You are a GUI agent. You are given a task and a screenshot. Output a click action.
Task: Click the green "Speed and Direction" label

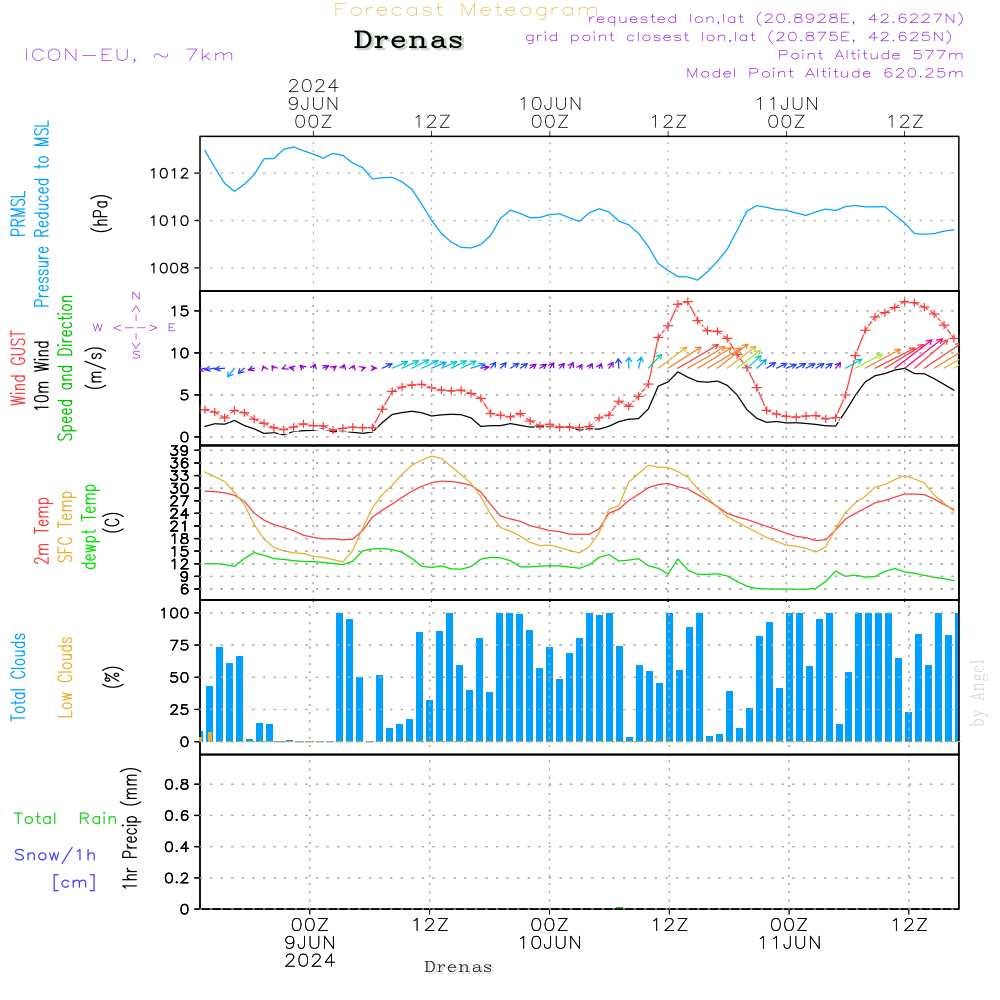pos(65,368)
